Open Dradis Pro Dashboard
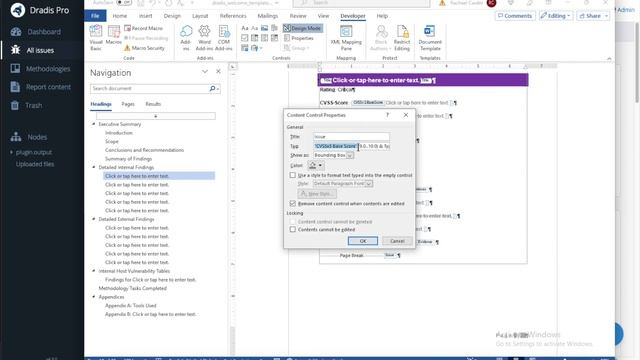Screen dimensions: 640x360 click(36, 32)
